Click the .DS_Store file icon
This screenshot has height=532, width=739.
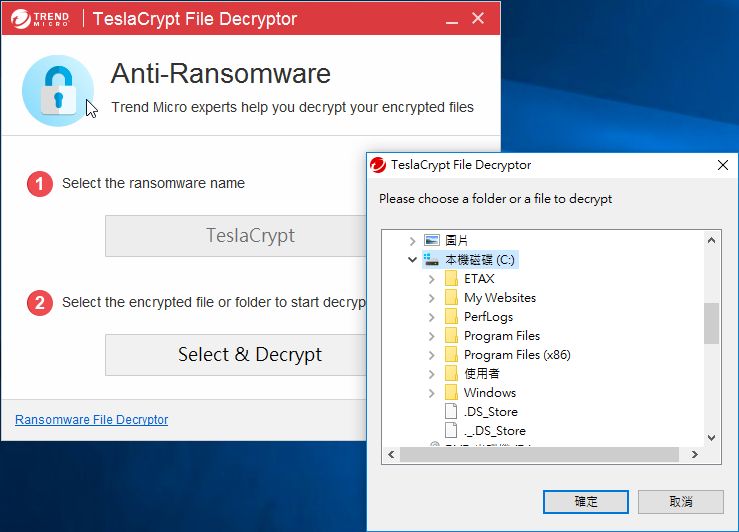(x=451, y=411)
